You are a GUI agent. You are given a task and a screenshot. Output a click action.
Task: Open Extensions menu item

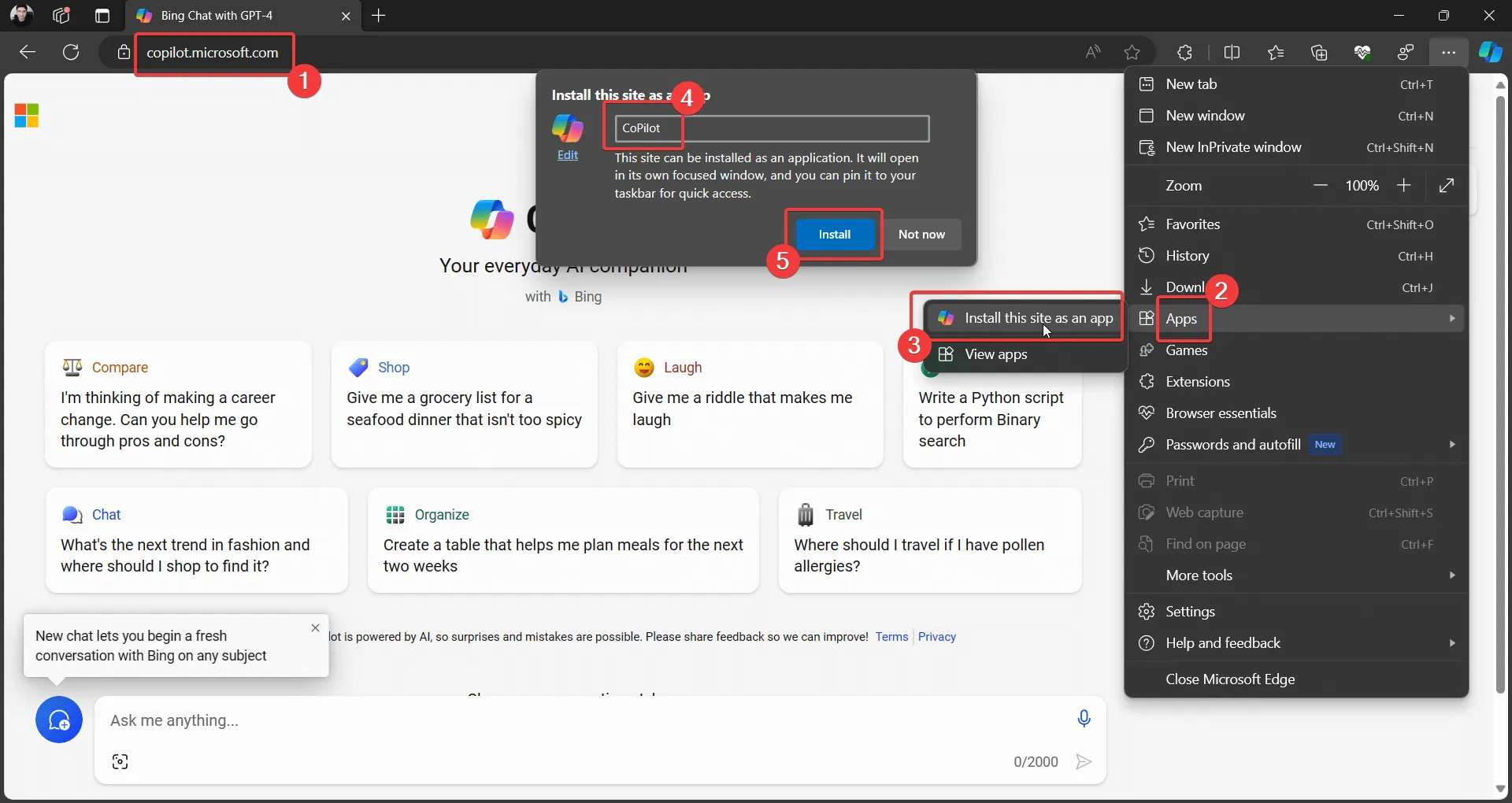[x=1296, y=382]
